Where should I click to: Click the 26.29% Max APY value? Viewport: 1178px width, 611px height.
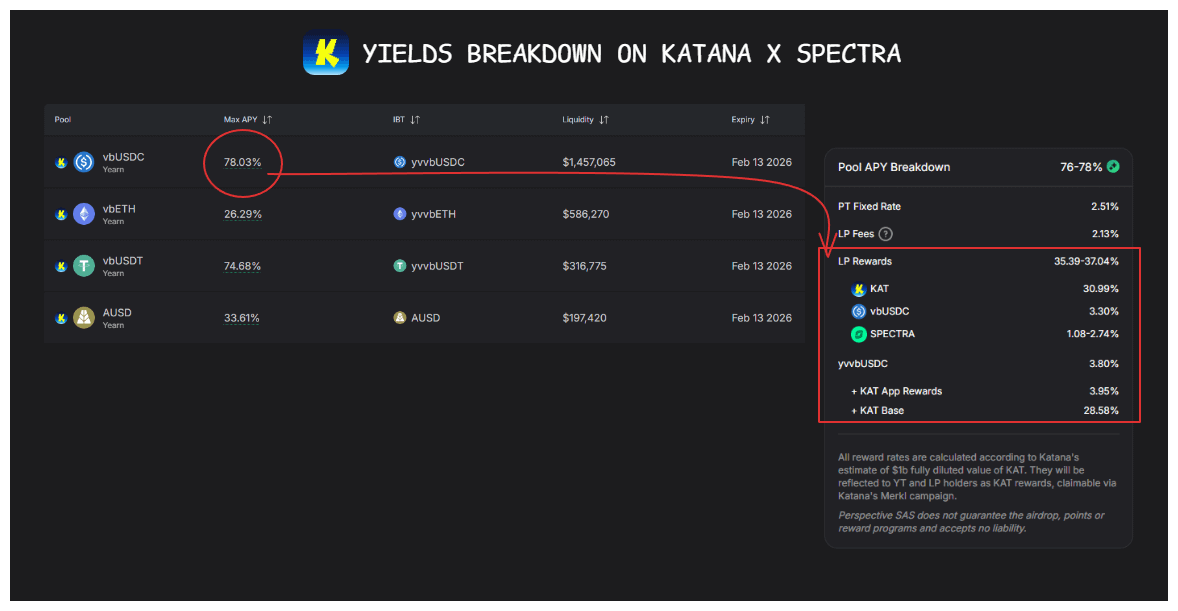point(243,214)
